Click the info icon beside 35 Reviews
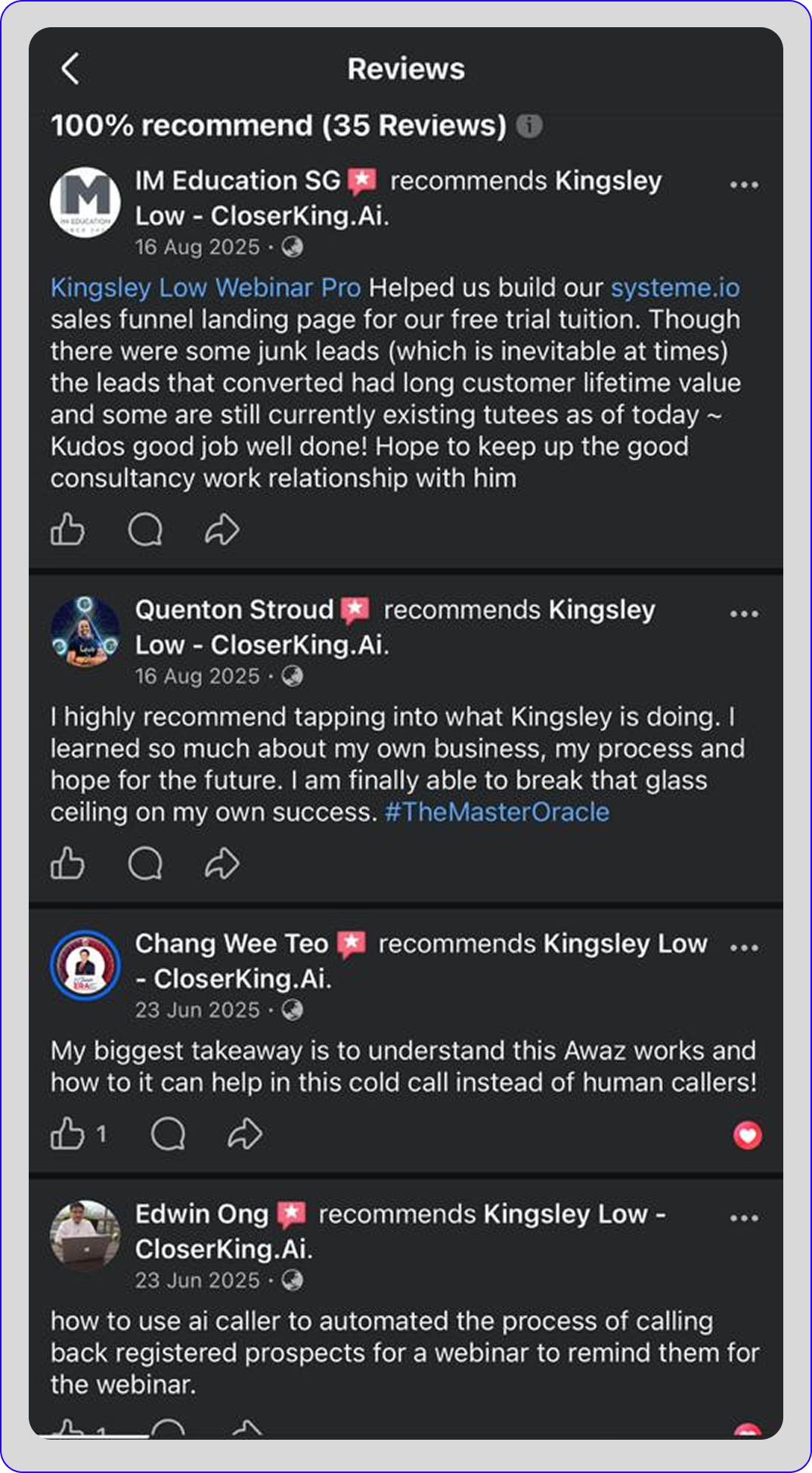Viewport: 812px width, 1473px height. [x=529, y=126]
